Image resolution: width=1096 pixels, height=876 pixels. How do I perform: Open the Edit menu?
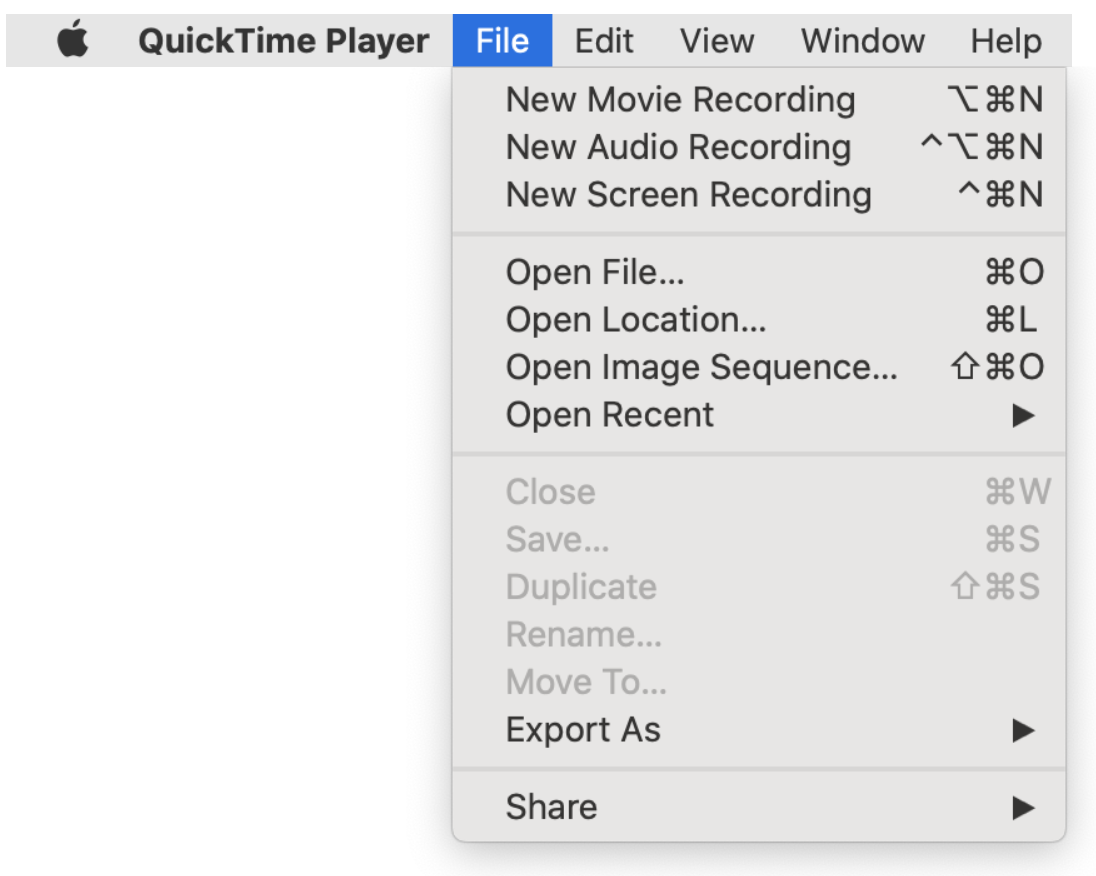(x=604, y=41)
